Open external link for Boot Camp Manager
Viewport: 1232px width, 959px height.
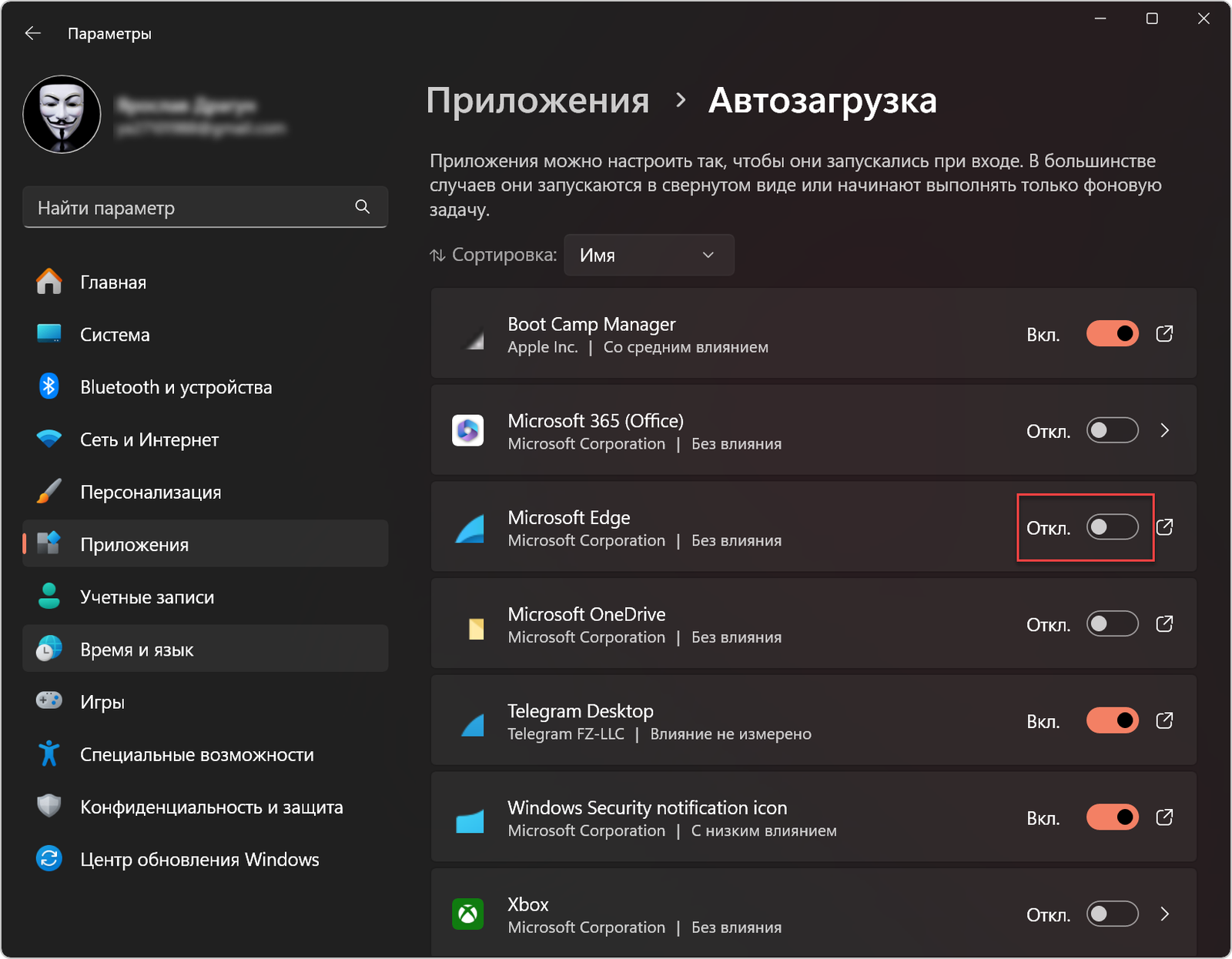click(1164, 334)
